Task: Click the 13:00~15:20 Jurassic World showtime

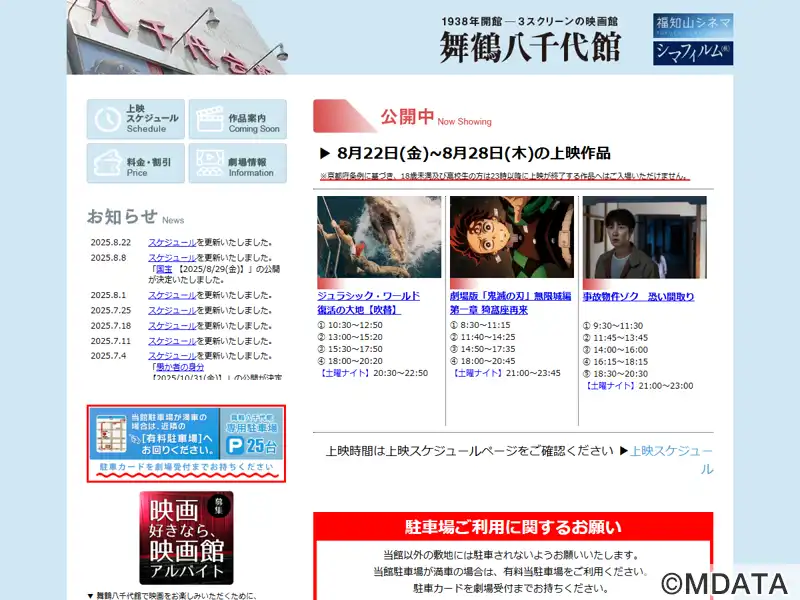Action: pos(350,337)
